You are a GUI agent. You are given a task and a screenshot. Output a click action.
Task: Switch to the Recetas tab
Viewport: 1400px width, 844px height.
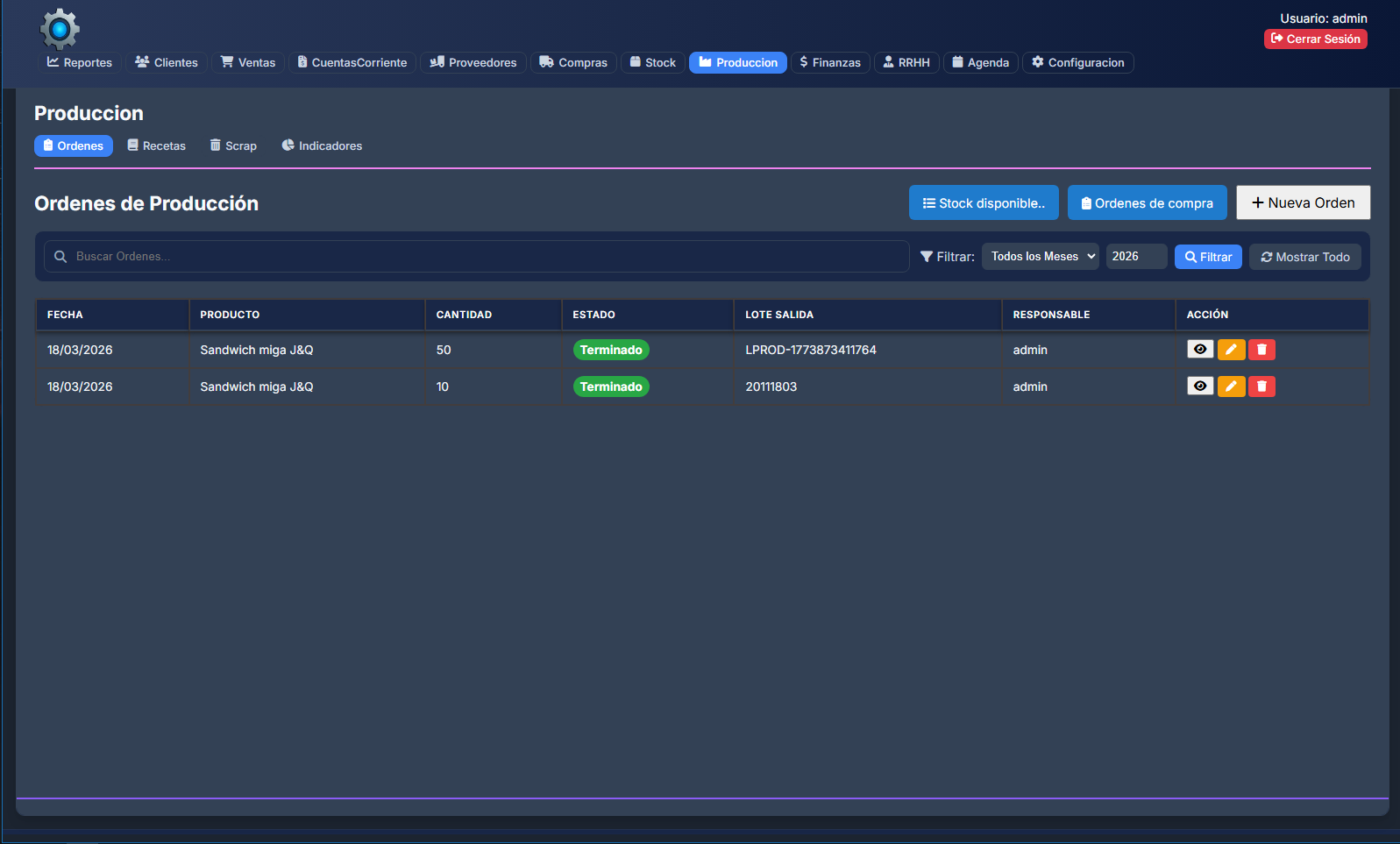tap(157, 145)
